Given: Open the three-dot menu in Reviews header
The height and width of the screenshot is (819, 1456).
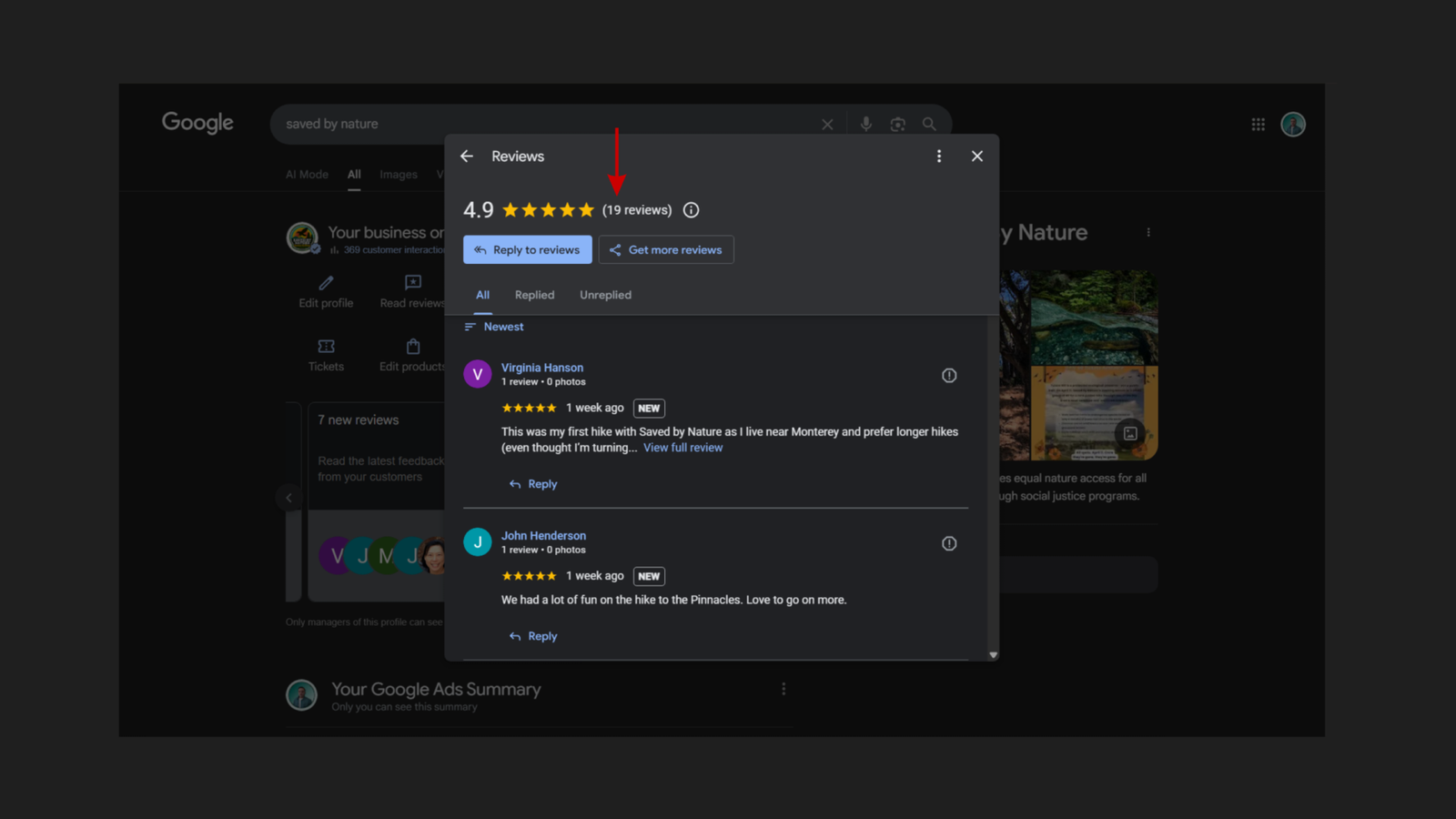Looking at the screenshot, I should click(x=939, y=157).
